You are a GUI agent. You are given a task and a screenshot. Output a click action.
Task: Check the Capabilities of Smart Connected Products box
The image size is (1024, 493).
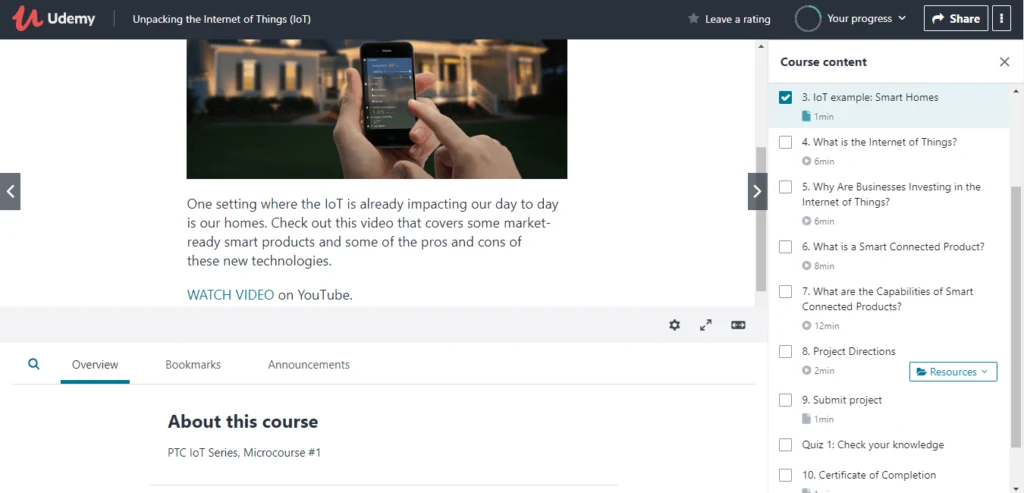click(786, 291)
